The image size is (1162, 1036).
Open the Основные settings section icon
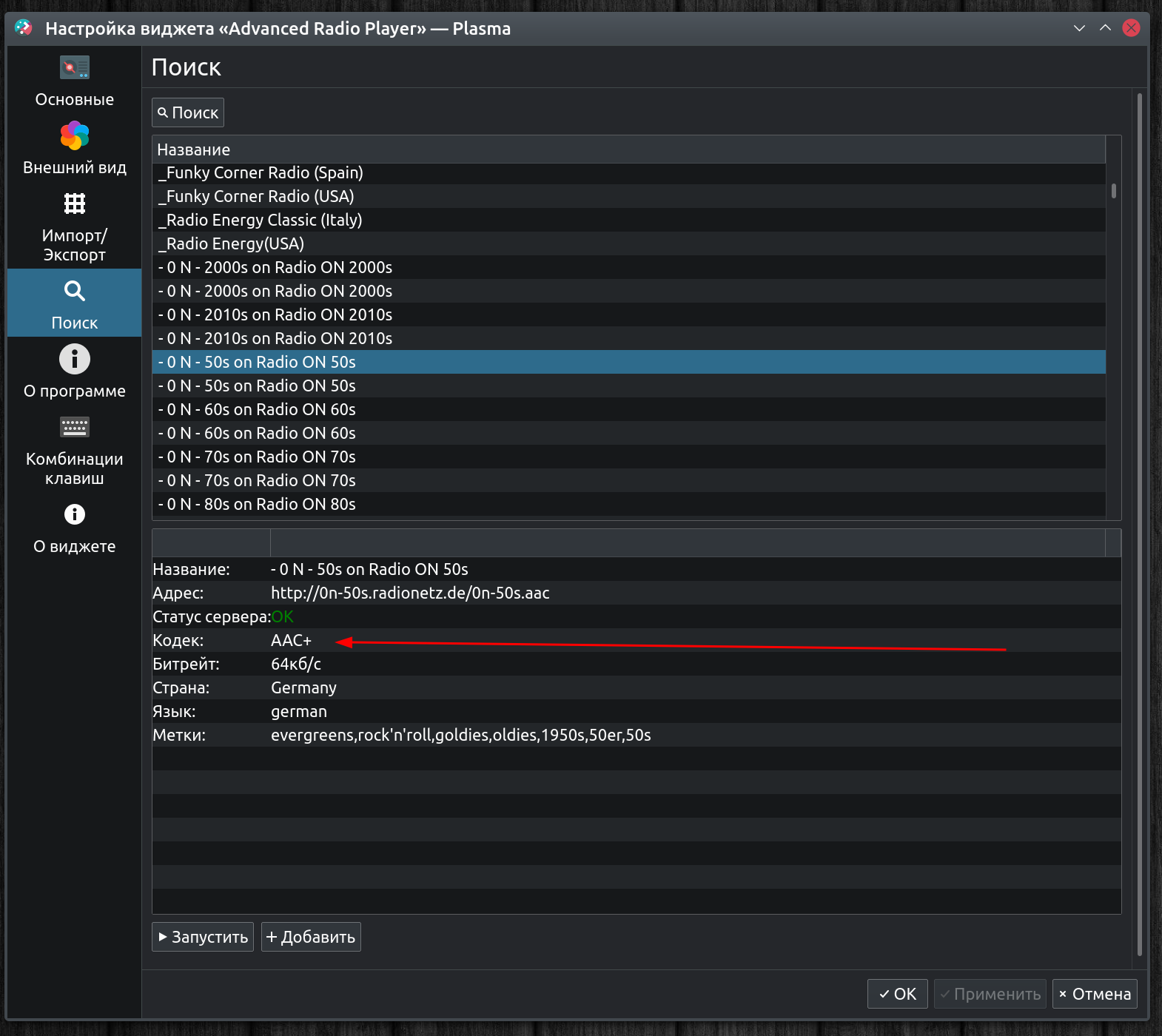pyautogui.click(x=74, y=68)
